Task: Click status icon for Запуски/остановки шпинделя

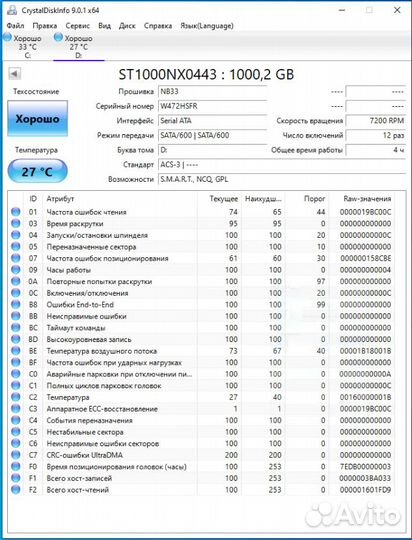Action: coord(16,235)
